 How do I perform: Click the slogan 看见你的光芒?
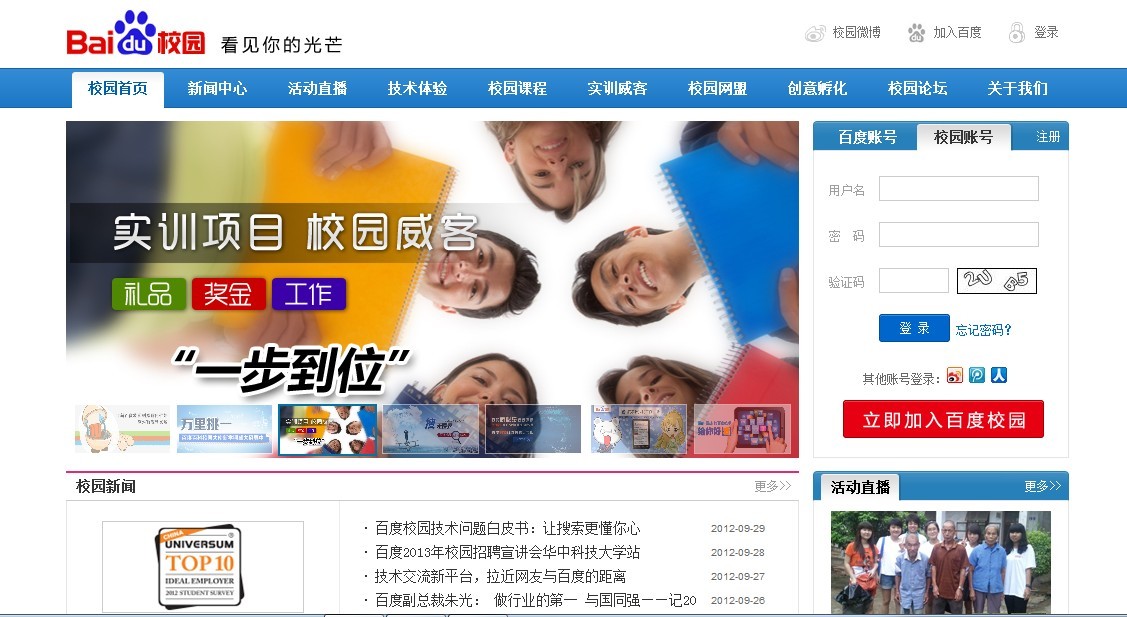(282, 45)
